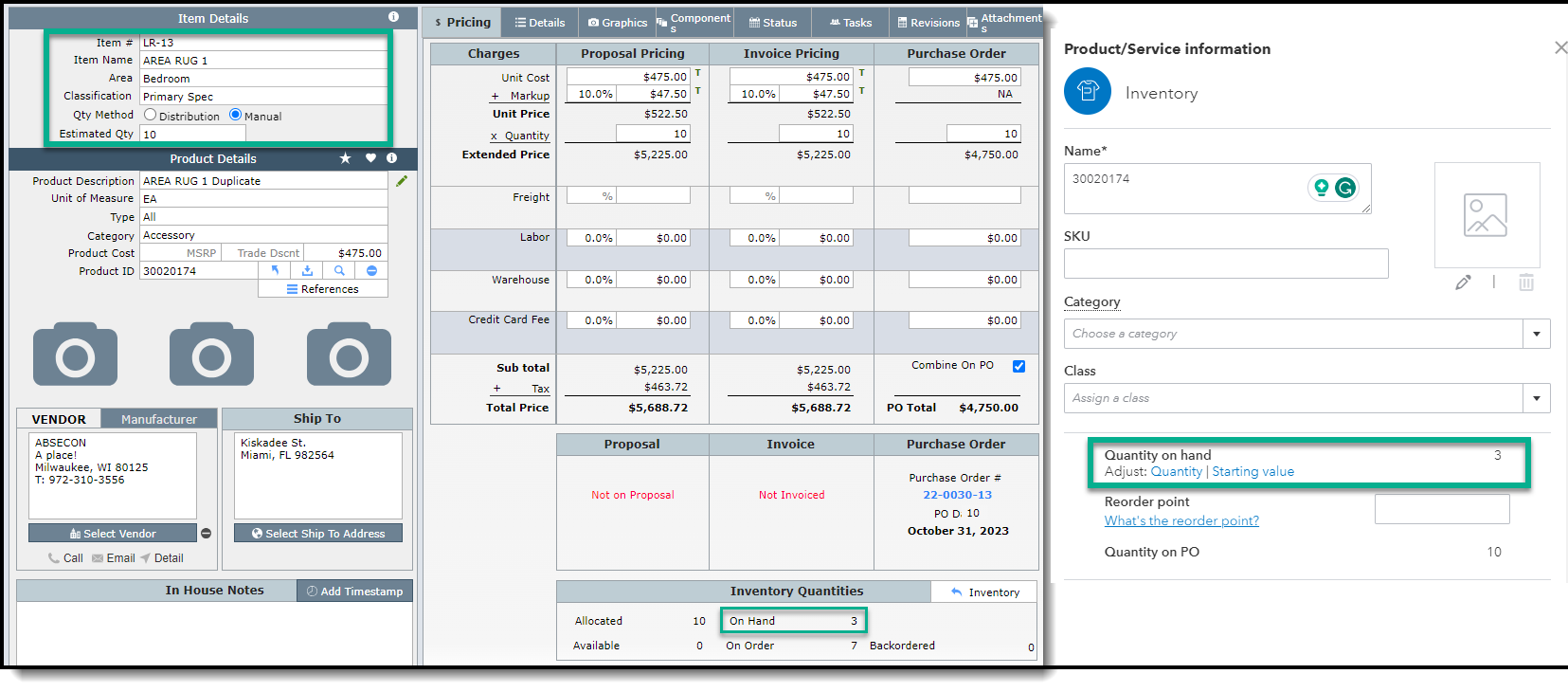The height and width of the screenshot is (692, 1568).
Task: Switch to the Graphics tab
Action: click(617, 22)
